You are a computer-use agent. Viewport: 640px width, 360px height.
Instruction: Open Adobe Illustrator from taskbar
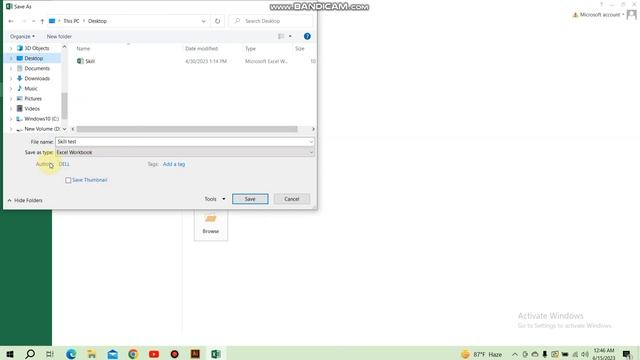(x=195, y=354)
